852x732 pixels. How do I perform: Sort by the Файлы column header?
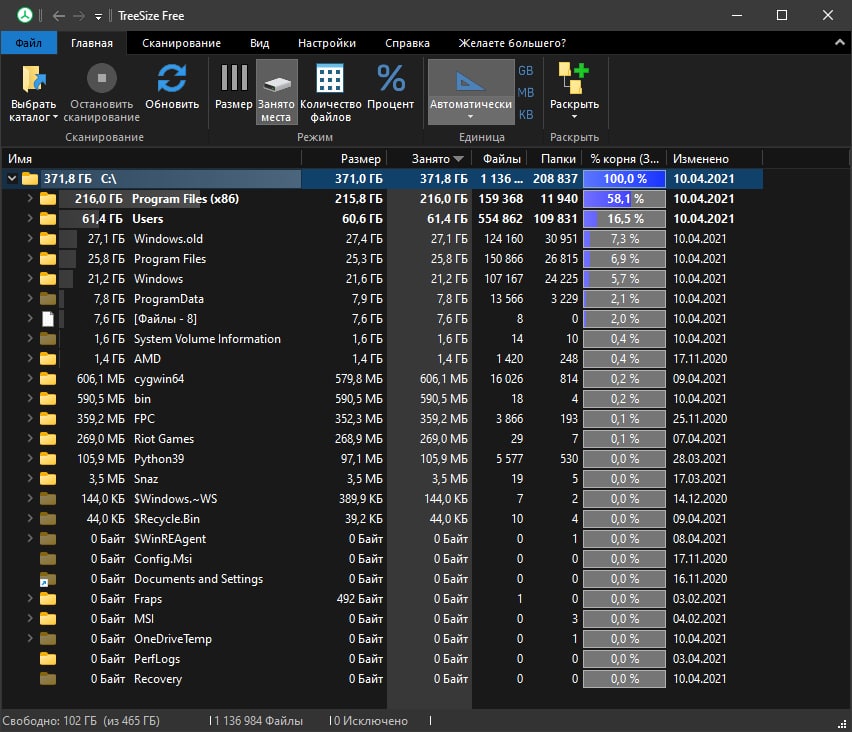pos(500,159)
